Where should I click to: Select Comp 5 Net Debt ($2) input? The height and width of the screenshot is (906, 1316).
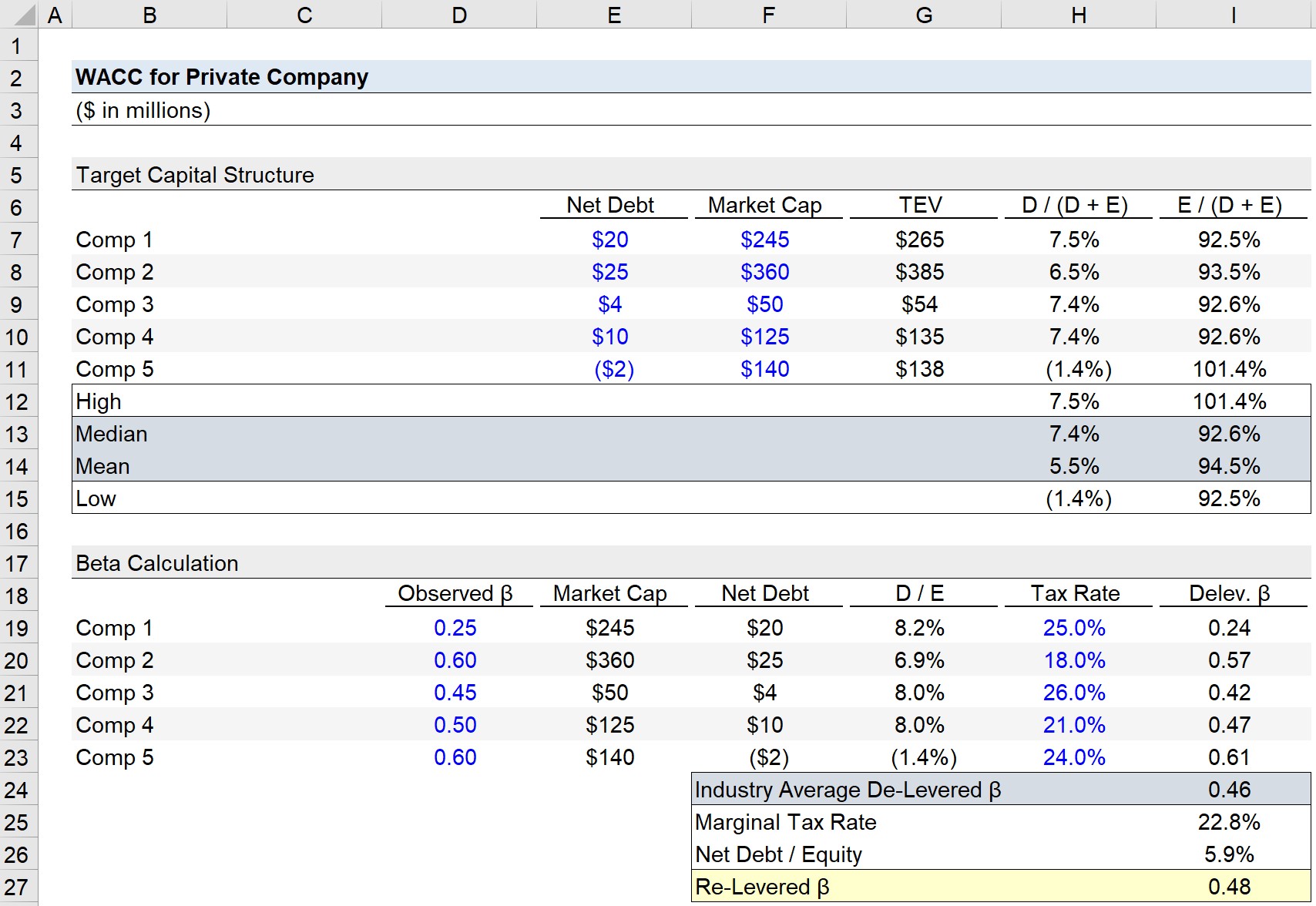pos(614,369)
